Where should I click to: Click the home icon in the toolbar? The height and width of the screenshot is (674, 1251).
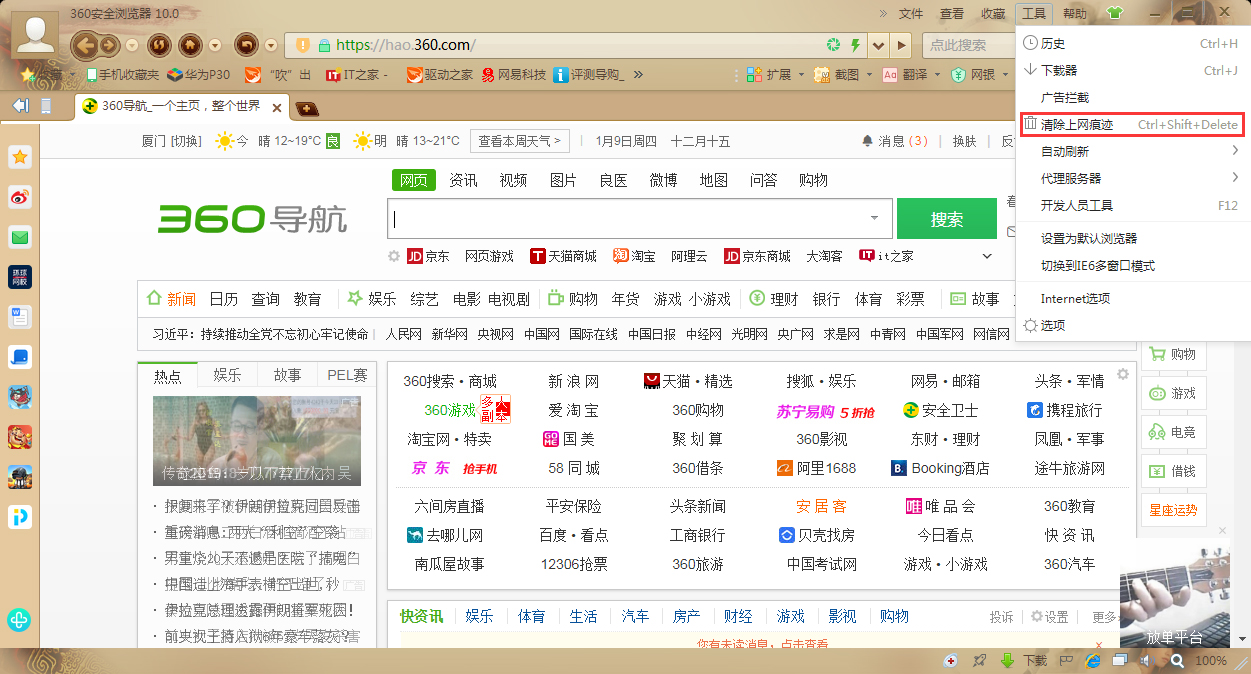(189, 46)
